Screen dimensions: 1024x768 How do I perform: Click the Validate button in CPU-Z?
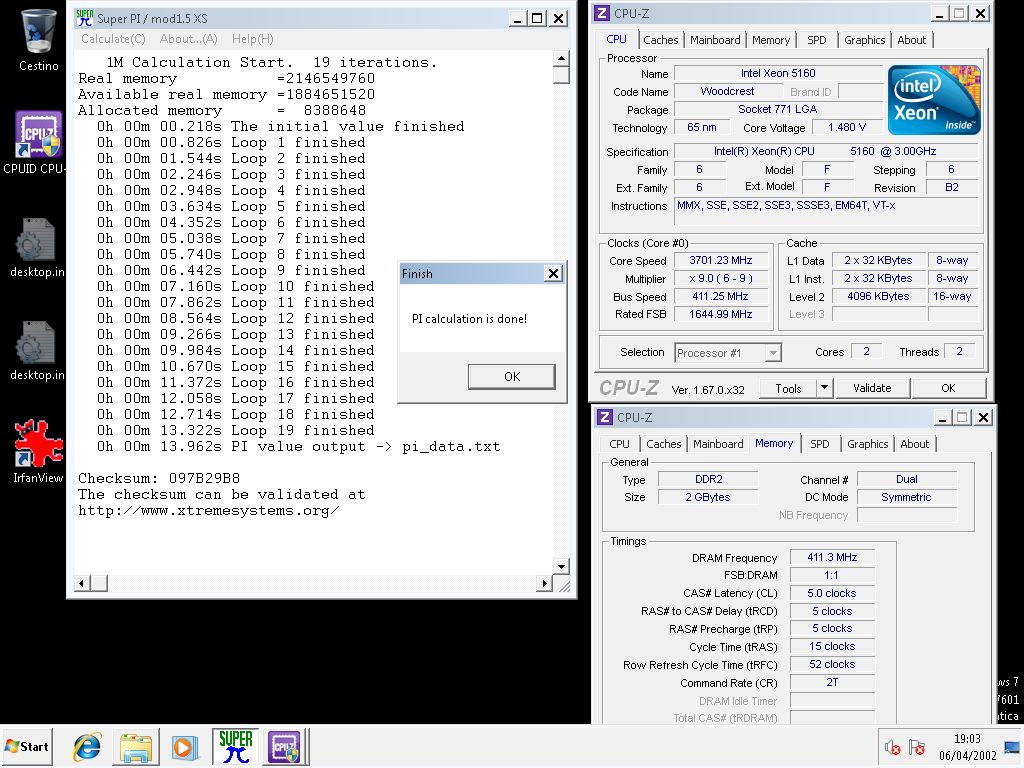(x=872, y=389)
